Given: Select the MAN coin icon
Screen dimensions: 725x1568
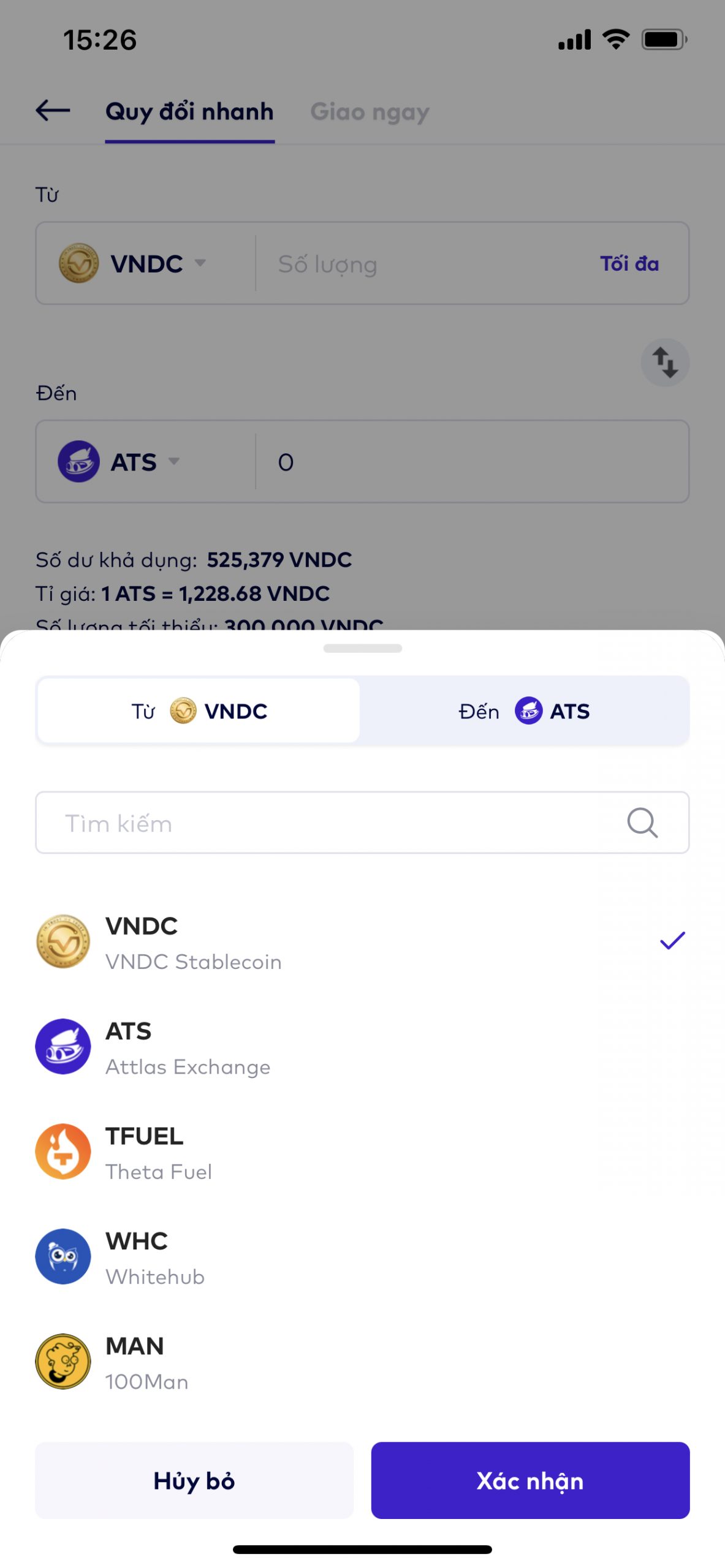Looking at the screenshot, I should [63, 1362].
